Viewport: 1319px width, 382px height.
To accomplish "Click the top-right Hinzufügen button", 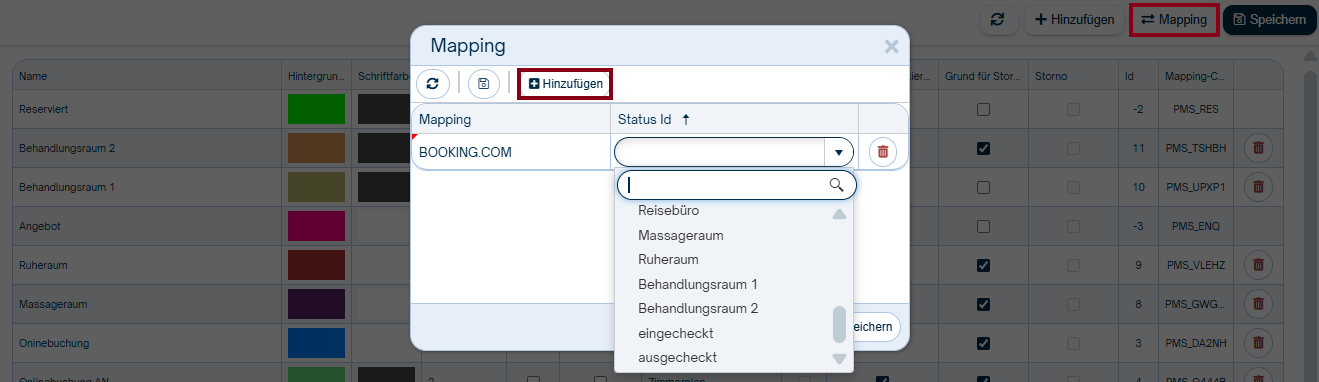I will tap(1074, 20).
